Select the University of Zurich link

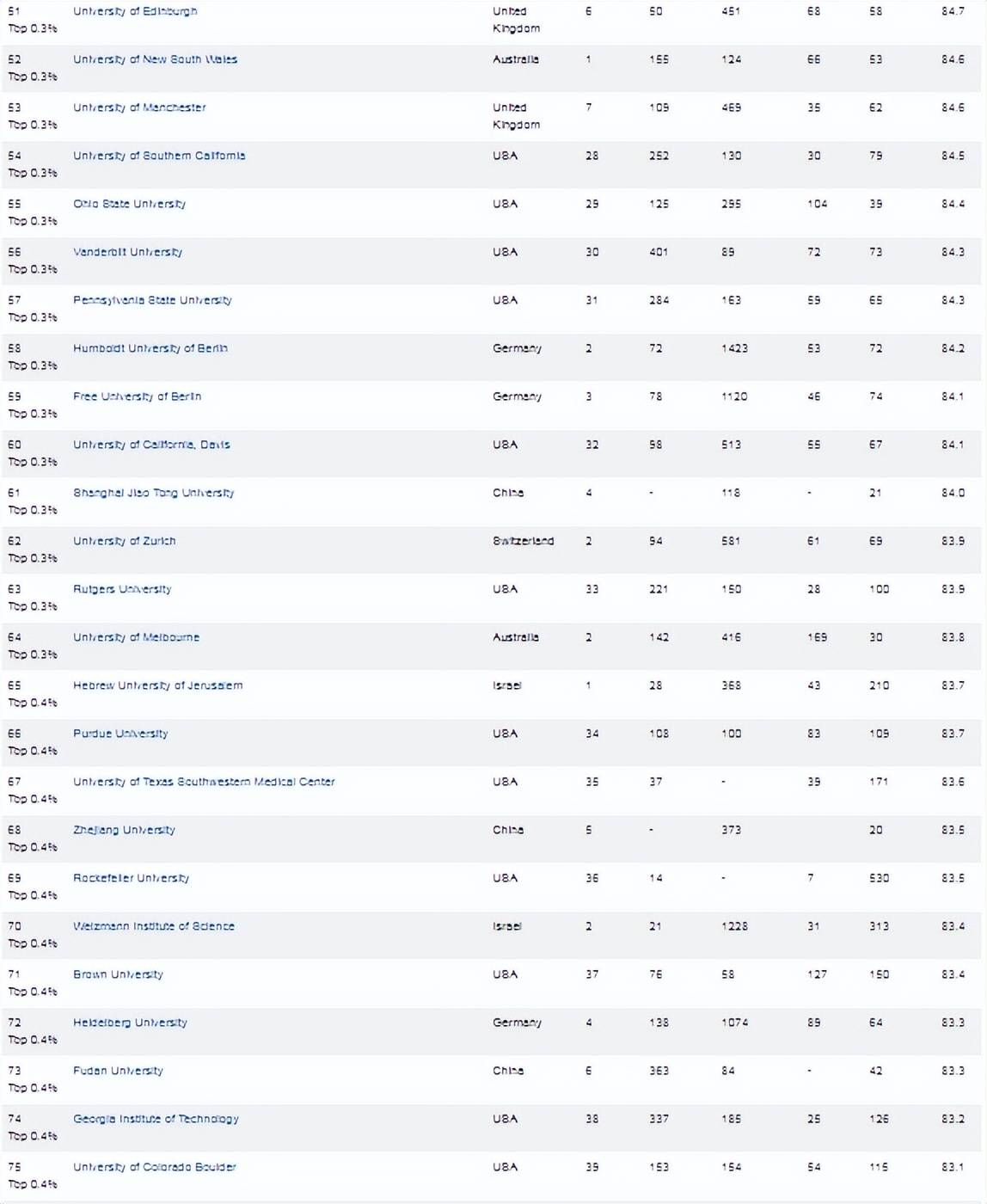tap(124, 541)
